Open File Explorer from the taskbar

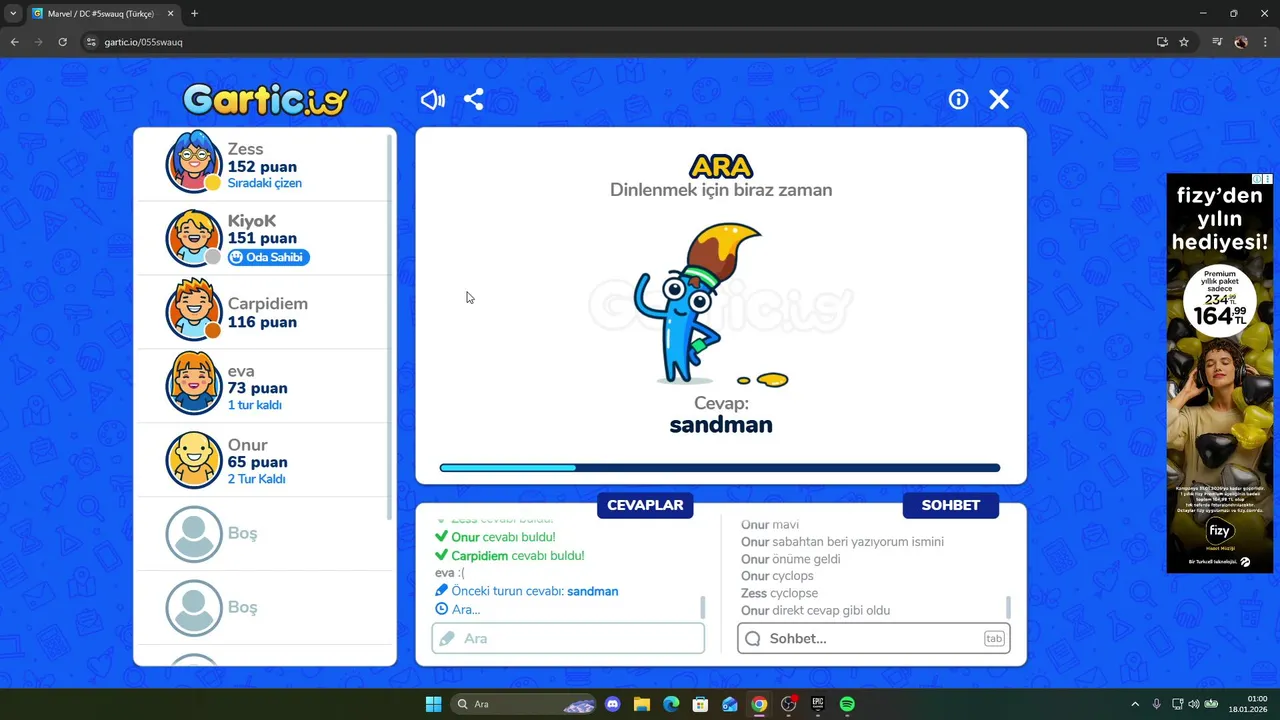pos(642,704)
